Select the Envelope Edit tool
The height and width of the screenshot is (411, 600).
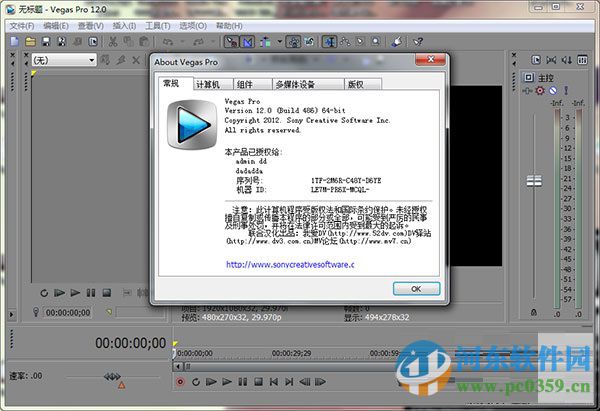coord(345,41)
